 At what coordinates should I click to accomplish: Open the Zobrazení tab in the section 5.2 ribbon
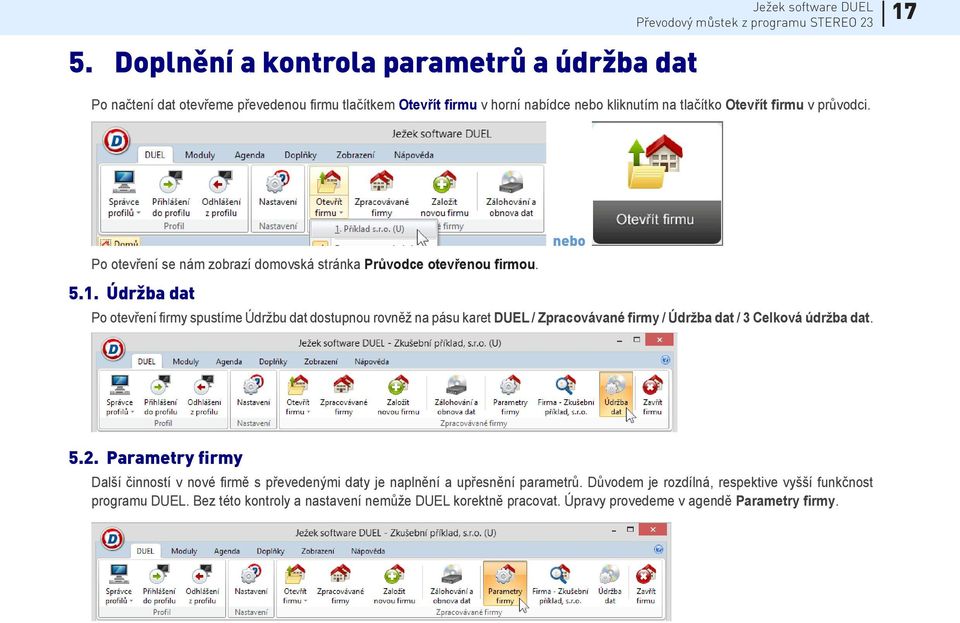pos(318,551)
